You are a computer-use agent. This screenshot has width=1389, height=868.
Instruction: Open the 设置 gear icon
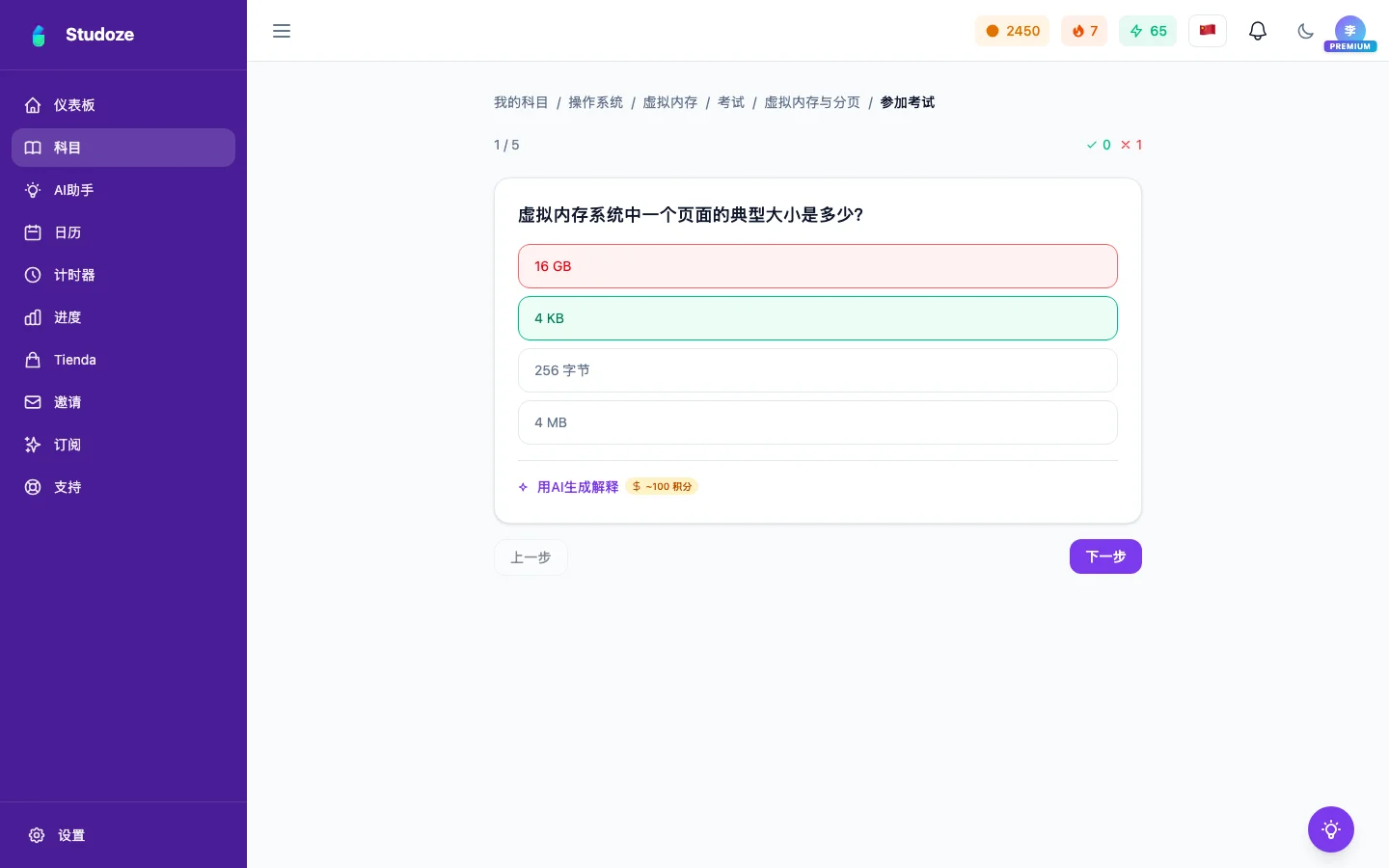[37, 835]
